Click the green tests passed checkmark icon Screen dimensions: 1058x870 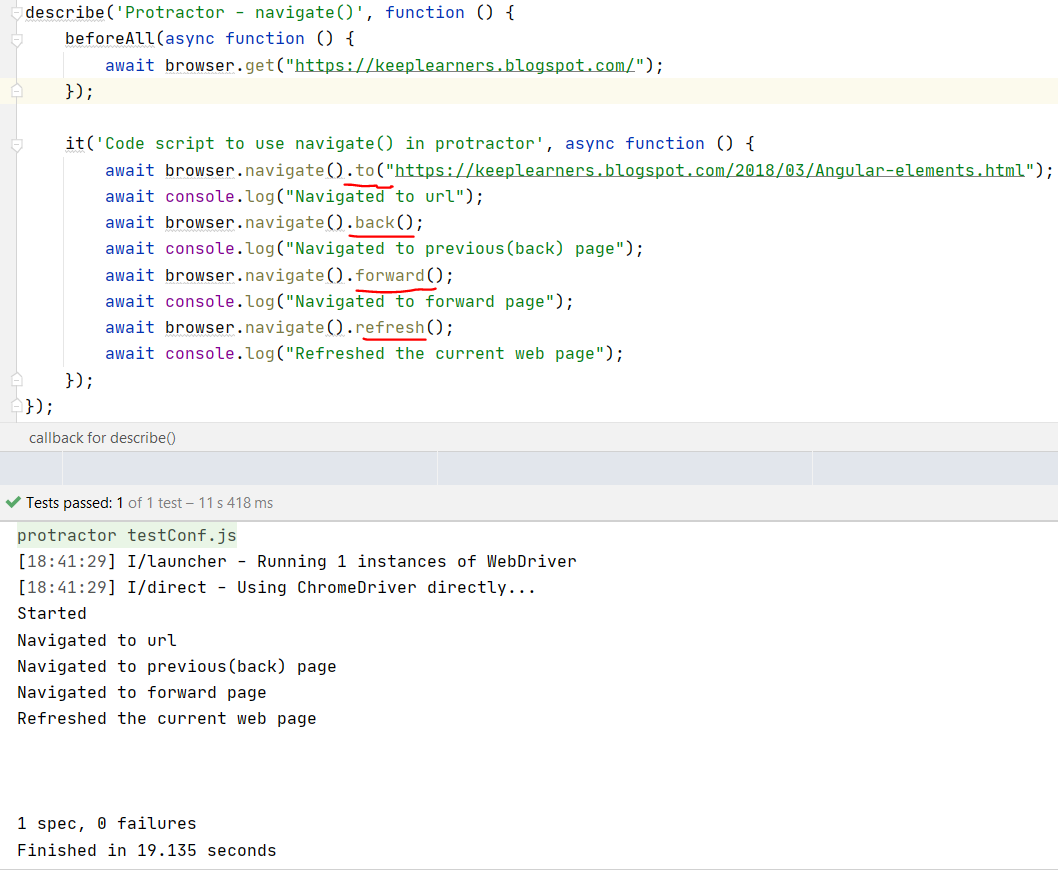pos(13,502)
